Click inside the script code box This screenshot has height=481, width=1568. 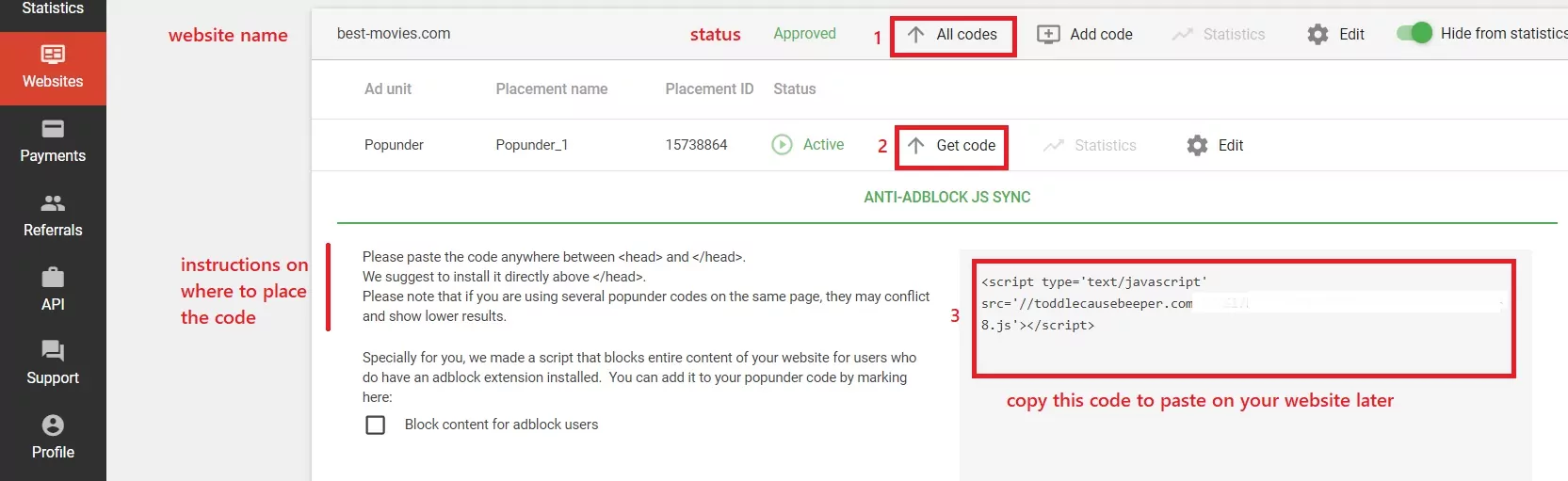[1243, 318]
